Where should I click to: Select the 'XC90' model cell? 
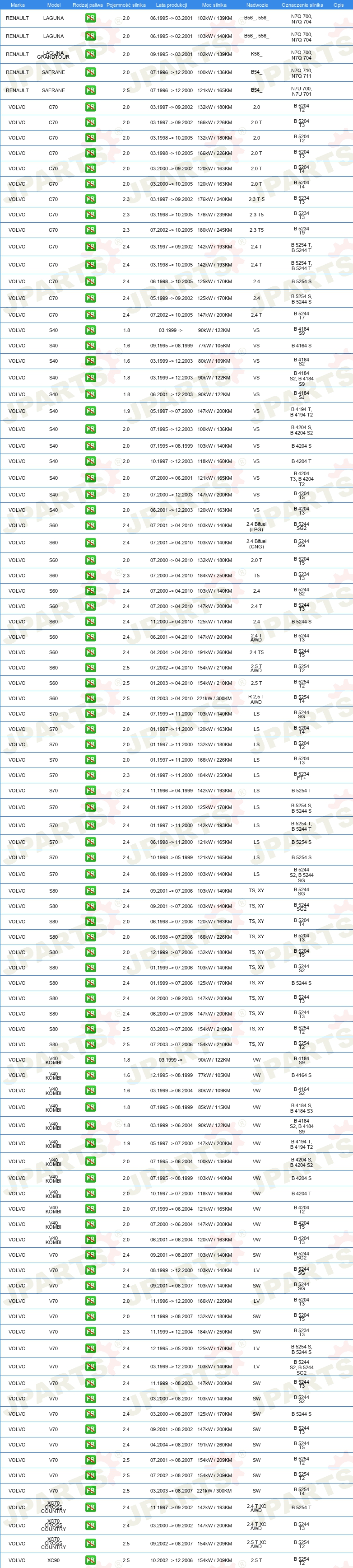point(54,1561)
